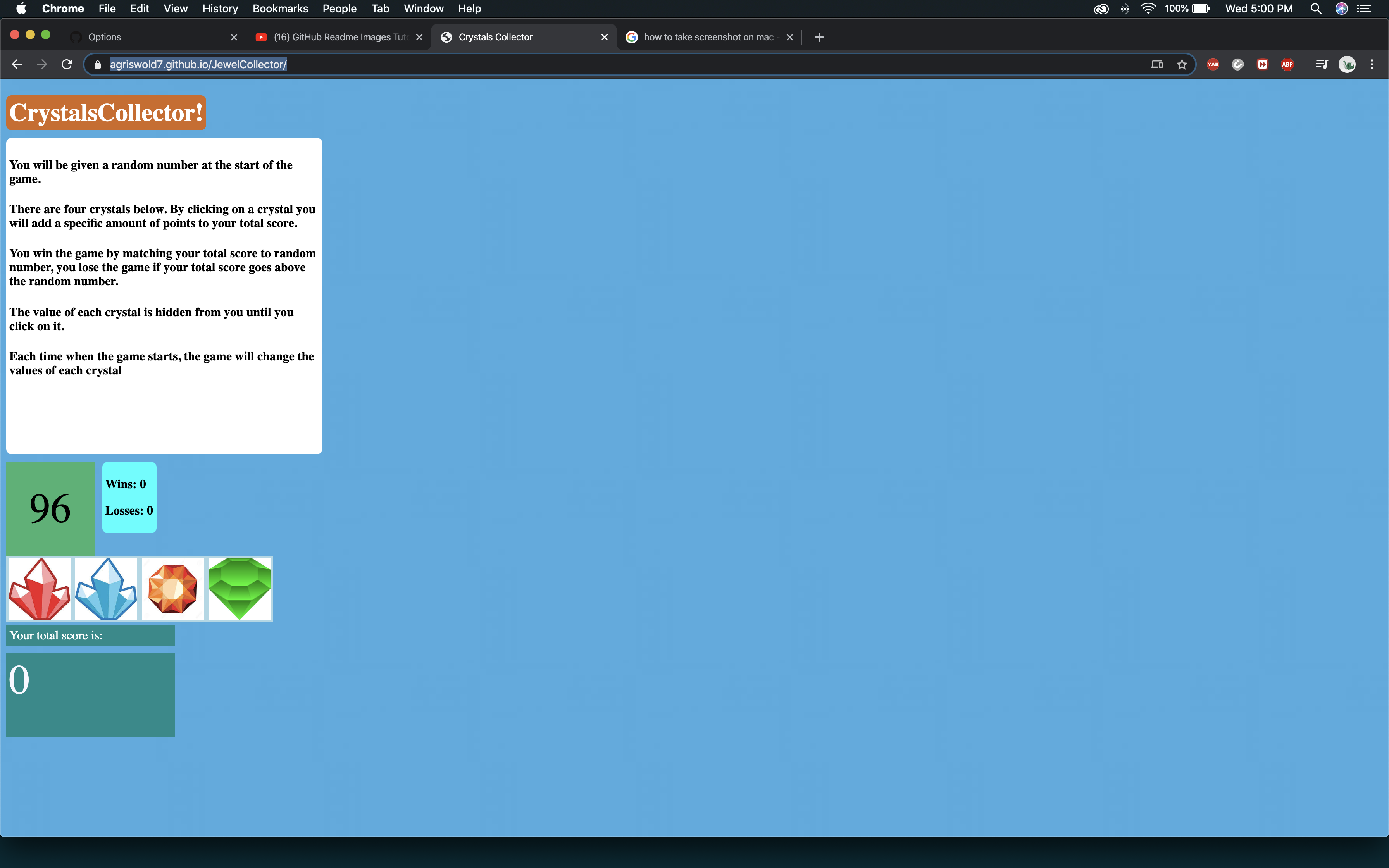This screenshot has height=868, width=1389.
Task: Open the music playlist extension
Action: [1321, 64]
